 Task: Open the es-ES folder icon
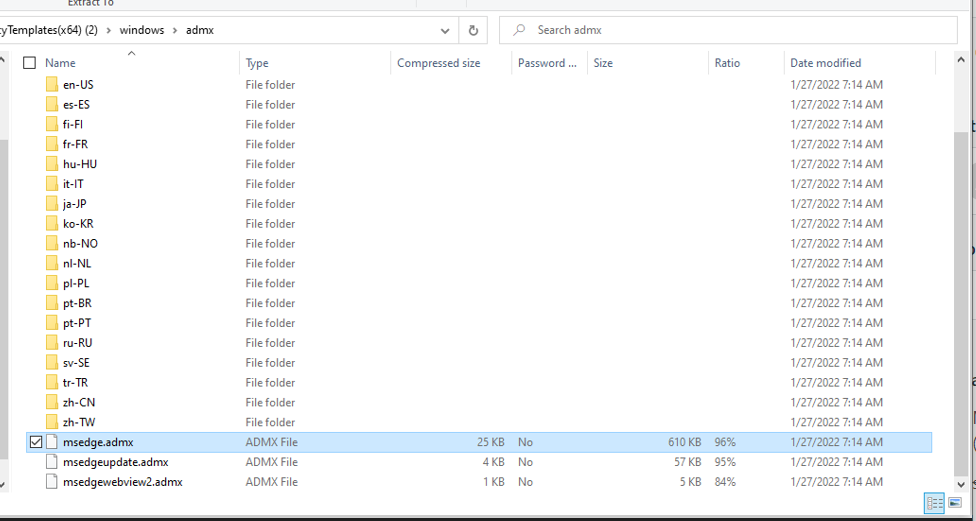click(x=52, y=105)
